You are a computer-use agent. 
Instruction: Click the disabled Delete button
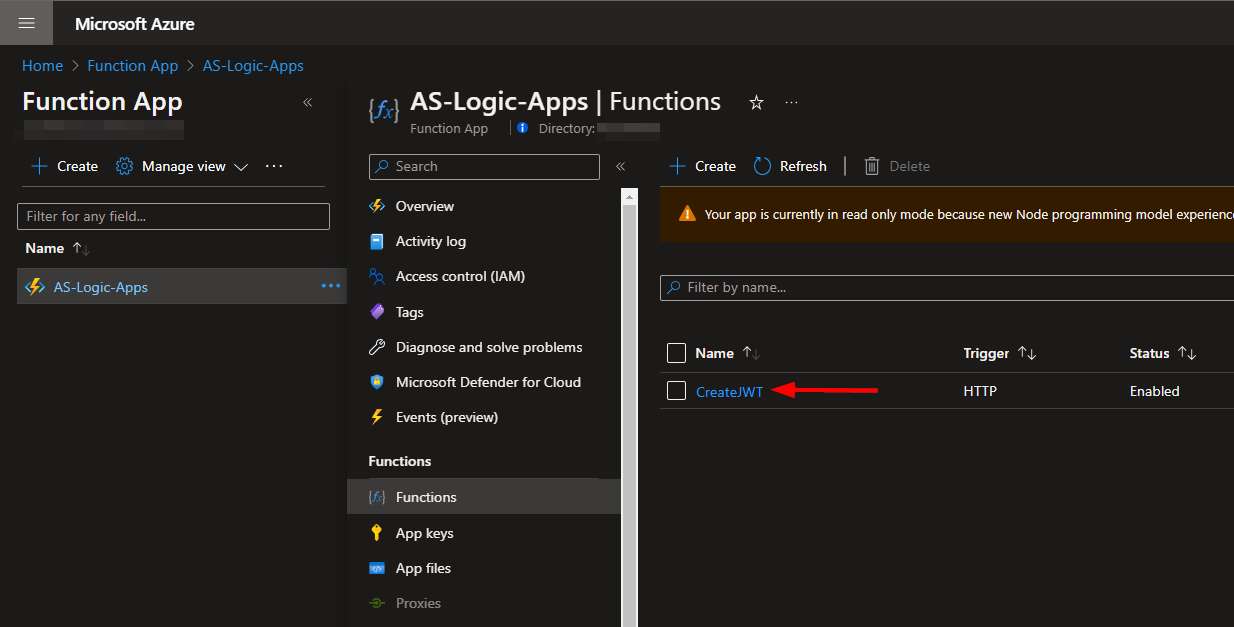click(897, 166)
